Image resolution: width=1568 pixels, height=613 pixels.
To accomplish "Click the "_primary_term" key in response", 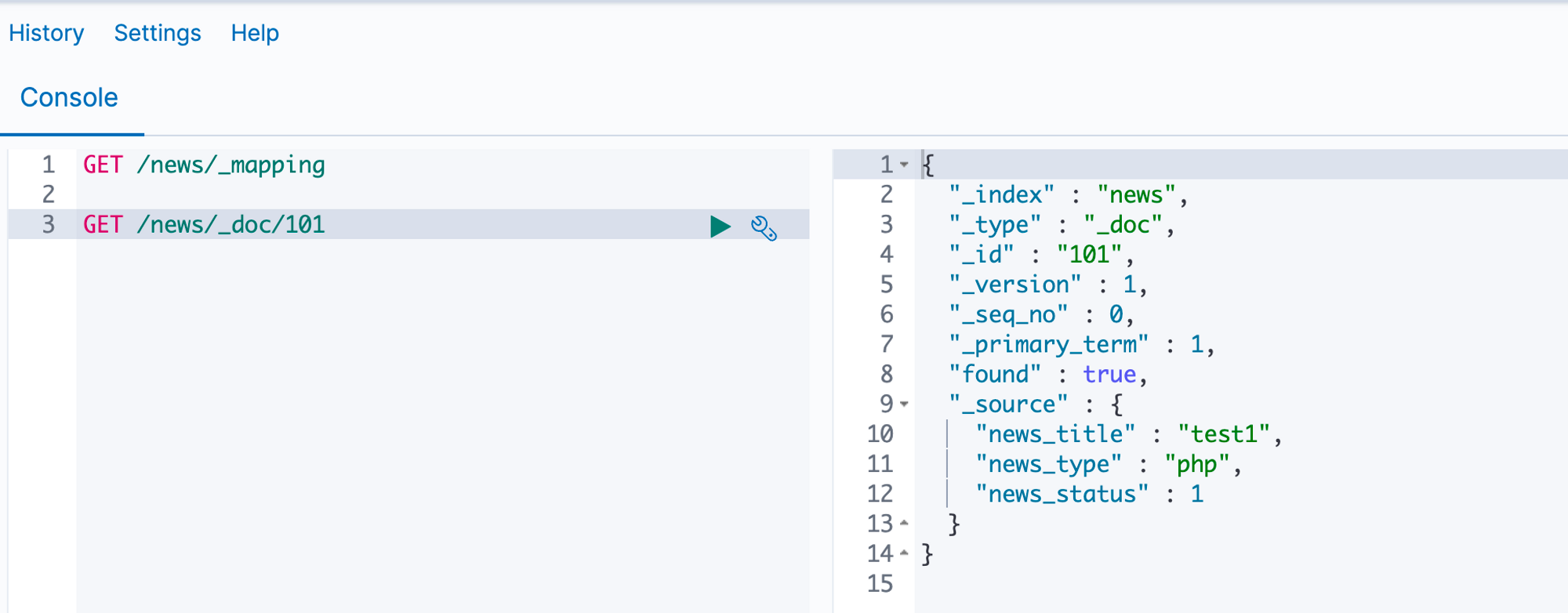I will click(x=1048, y=345).
